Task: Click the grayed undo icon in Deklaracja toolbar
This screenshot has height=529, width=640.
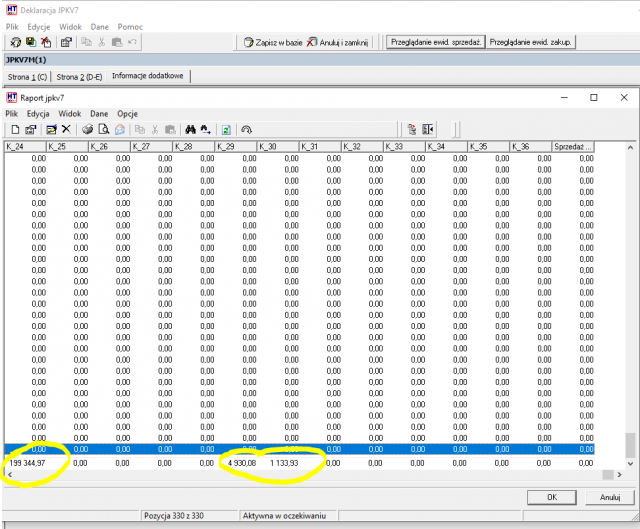Action: click(x=132, y=42)
